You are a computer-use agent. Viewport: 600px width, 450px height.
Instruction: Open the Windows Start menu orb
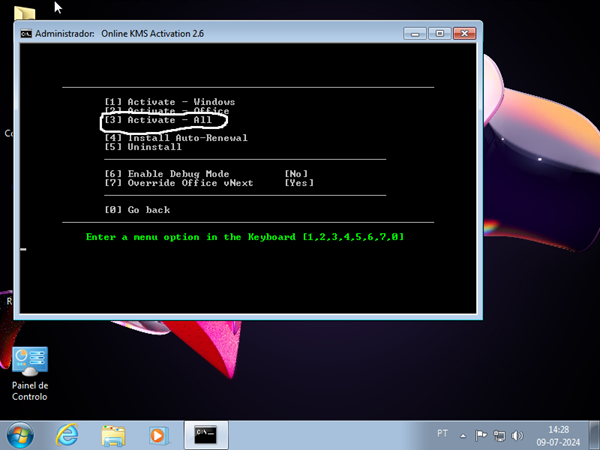(x=20, y=435)
